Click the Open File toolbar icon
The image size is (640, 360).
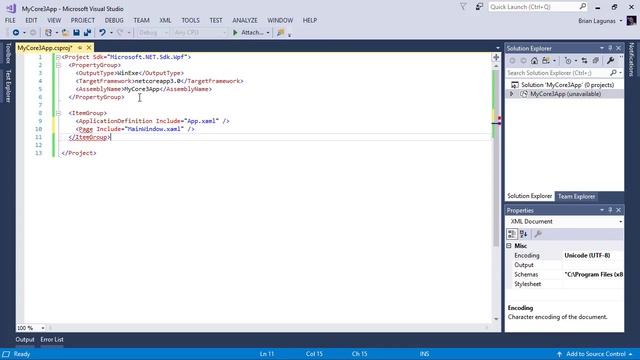tap(65, 32)
